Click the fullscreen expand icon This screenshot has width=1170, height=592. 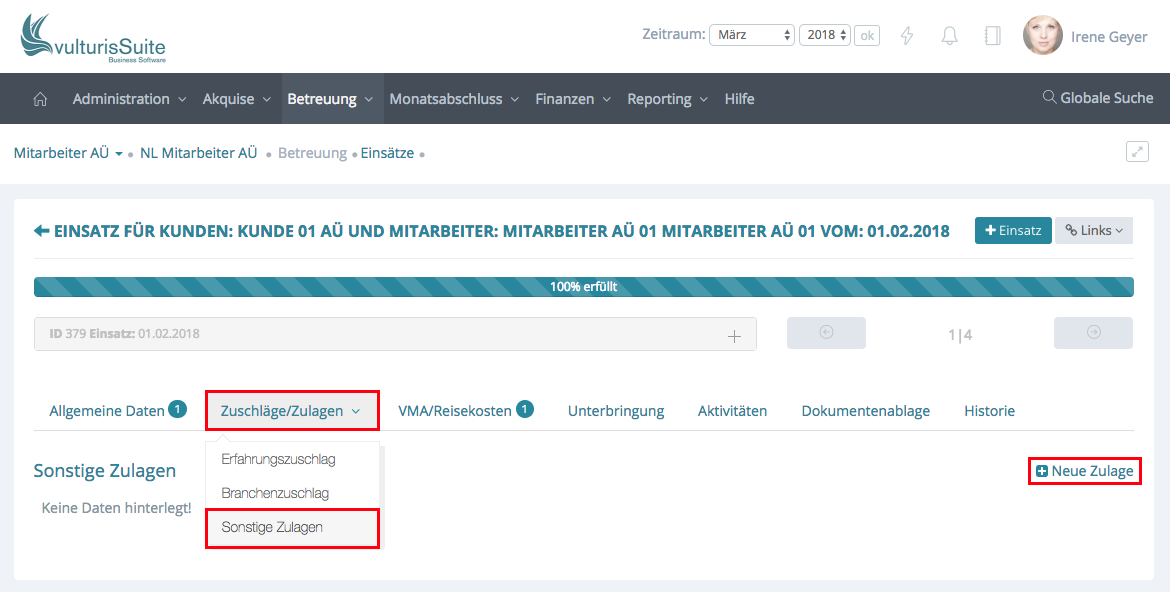pos(1137,152)
